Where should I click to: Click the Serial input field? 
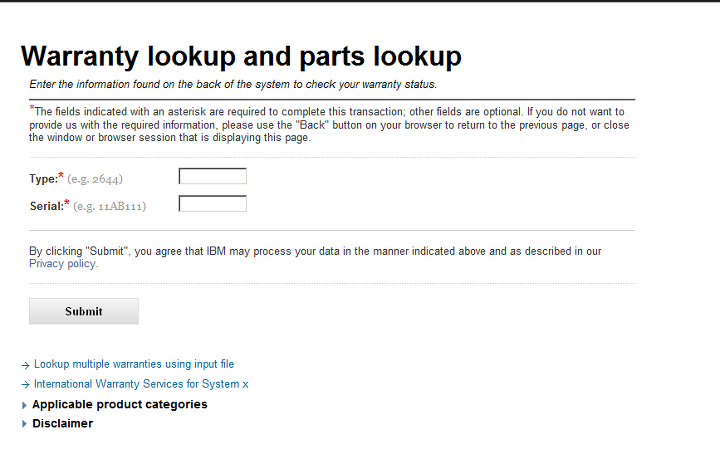tap(213, 204)
